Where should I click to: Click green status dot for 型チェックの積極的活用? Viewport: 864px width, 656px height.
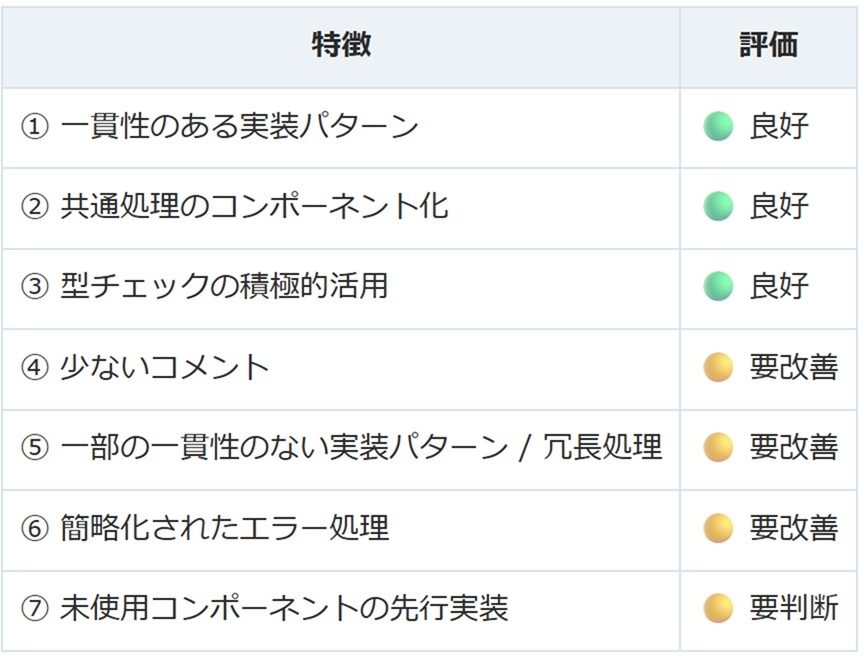click(718, 286)
